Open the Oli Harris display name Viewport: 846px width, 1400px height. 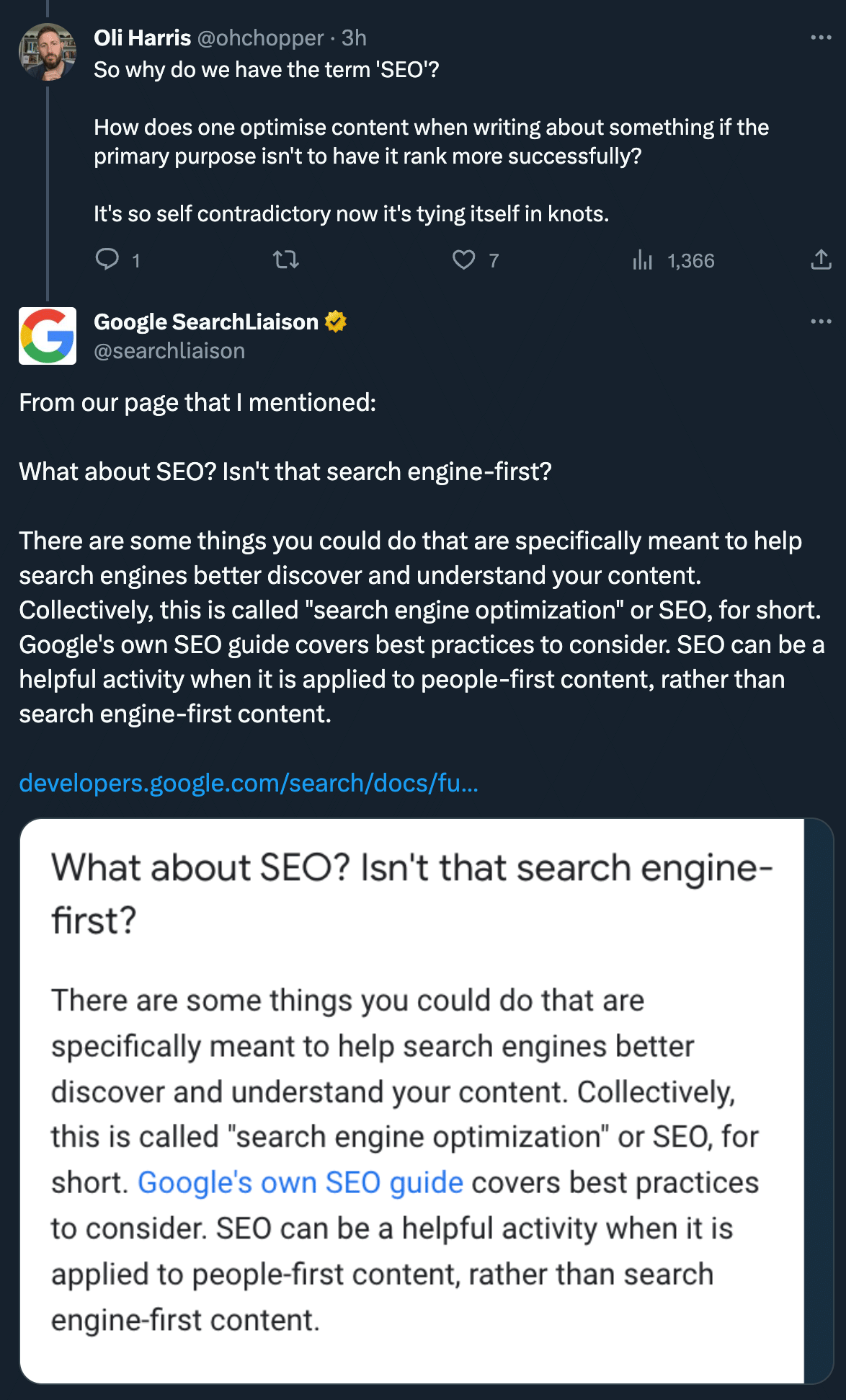coord(142,37)
